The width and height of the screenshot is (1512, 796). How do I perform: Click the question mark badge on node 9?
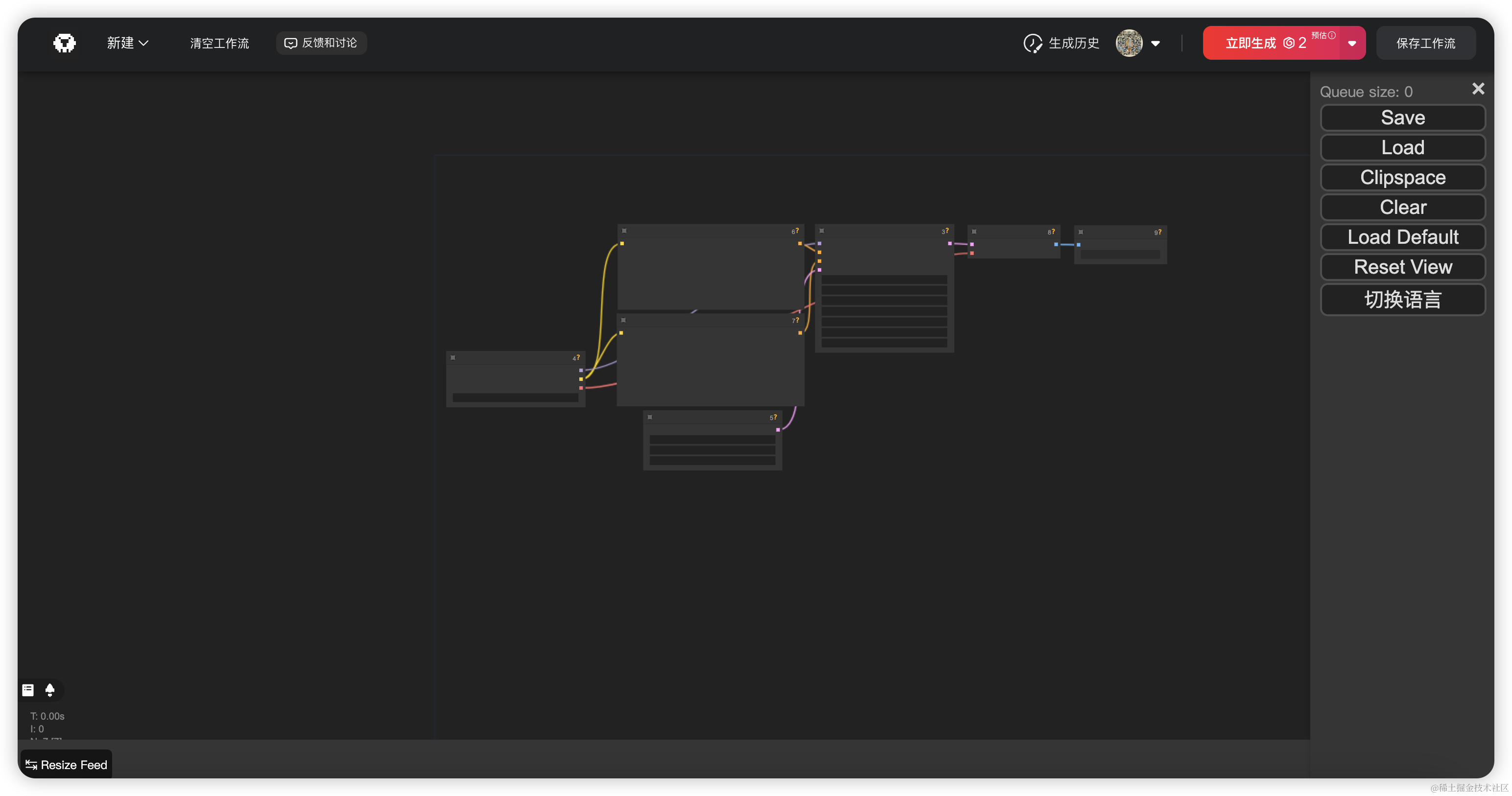point(1160,232)
